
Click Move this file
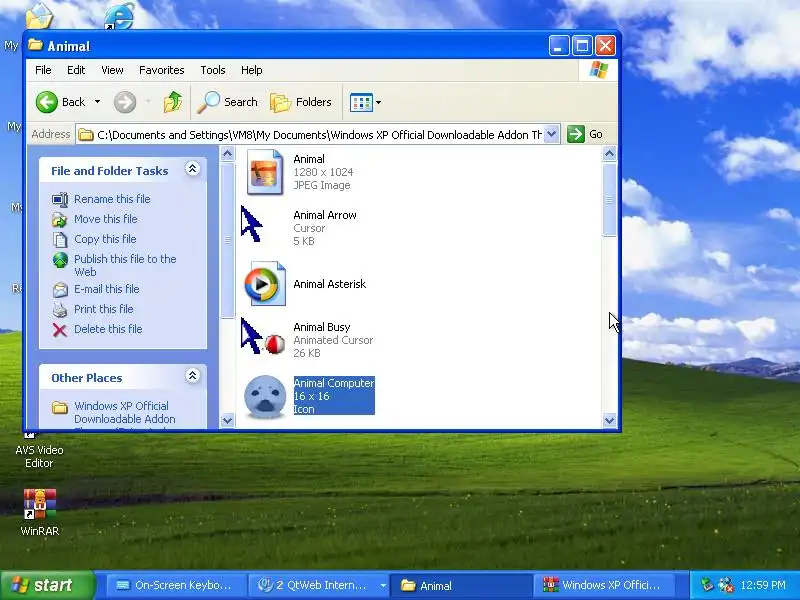pyautogui.click(x=106, y=219)
